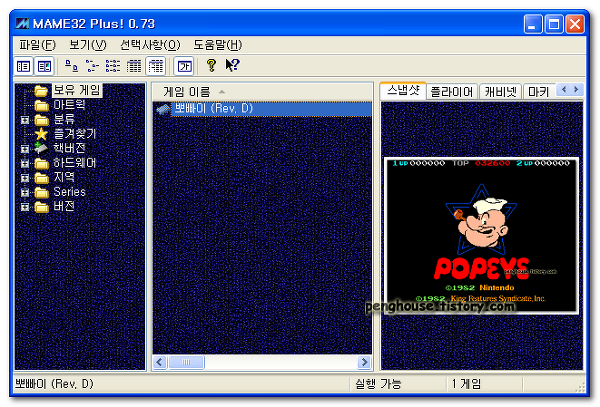Click the 버전 folder icon
600x407 pixels.
click(x=41, y=207)
